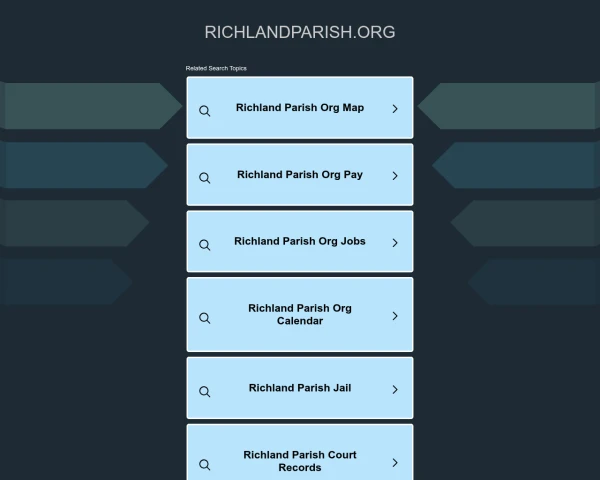Visit the Richland Parish Org Pay topic
Viewport: 600px width, 480px height.
pyautogui.click(x=300, y=175)
